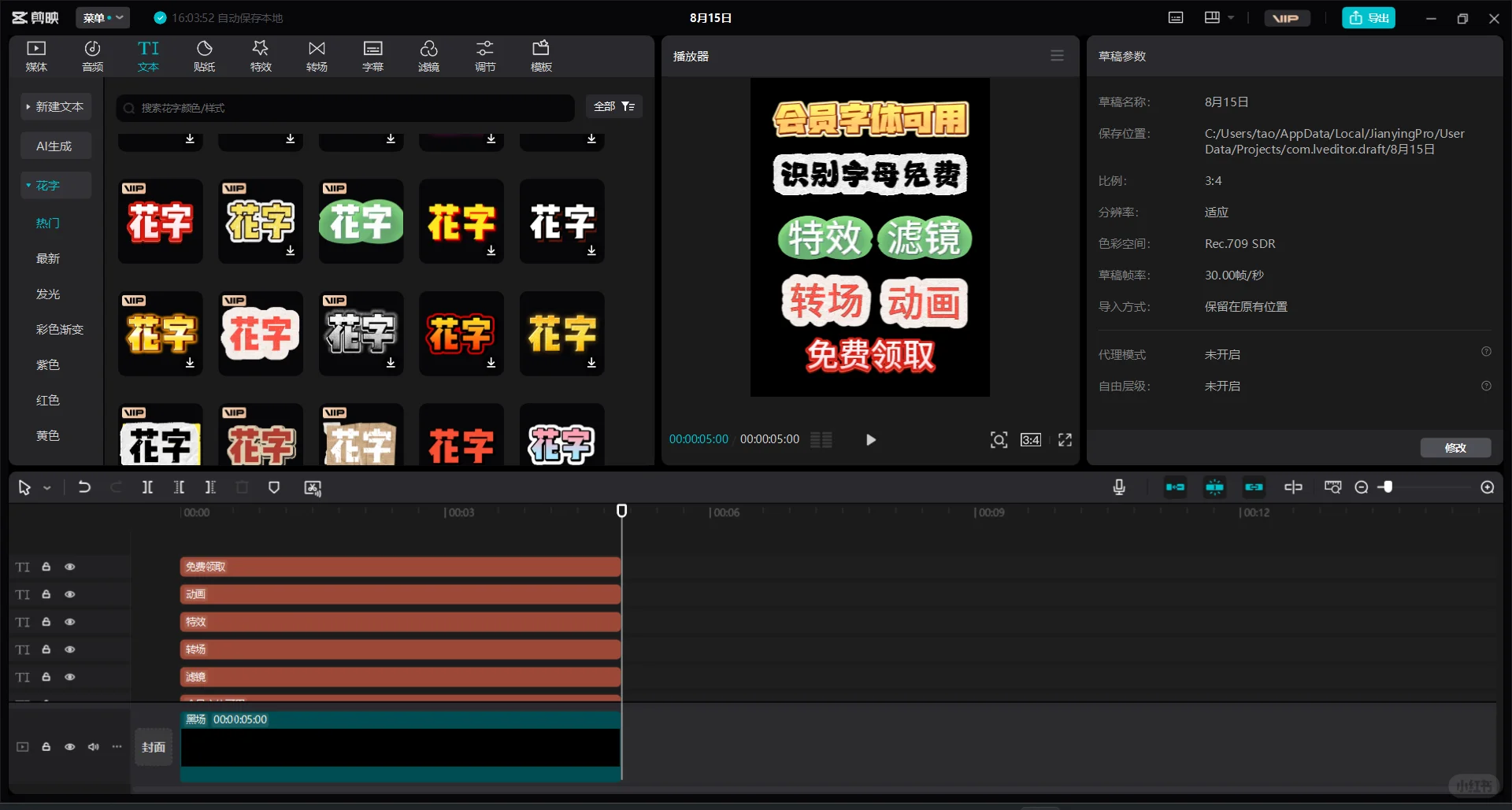Toggle the main track magnet button
This screenshot has height=810, width=1512.
pyautogui.click(x=1175, y=487)
